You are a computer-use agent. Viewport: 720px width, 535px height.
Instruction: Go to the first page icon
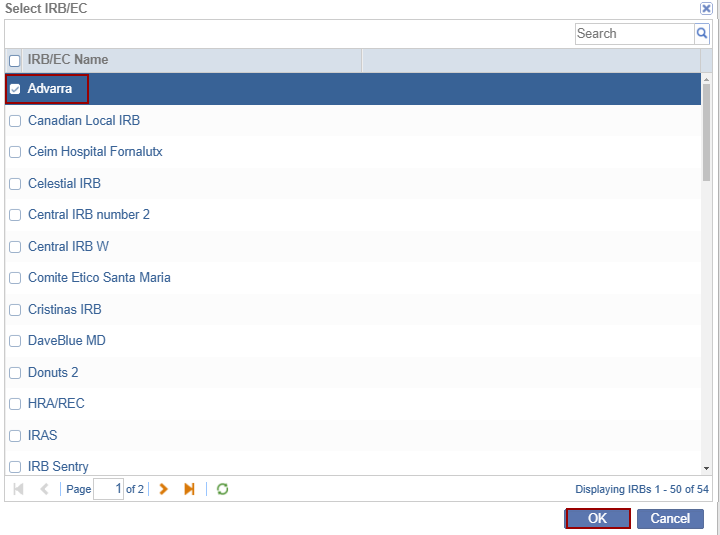coord(19,489)
